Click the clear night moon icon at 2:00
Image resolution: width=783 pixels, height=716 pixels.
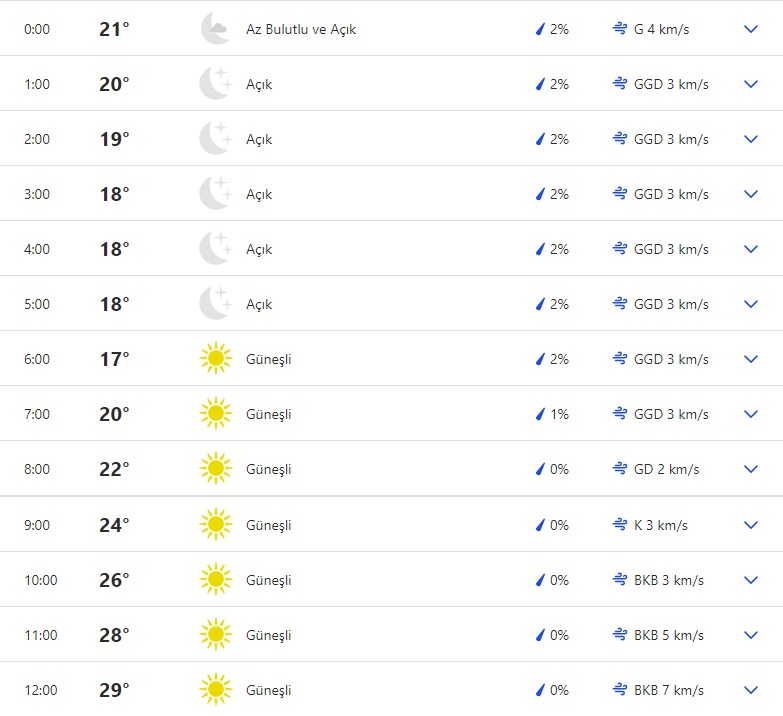[215, 139]
